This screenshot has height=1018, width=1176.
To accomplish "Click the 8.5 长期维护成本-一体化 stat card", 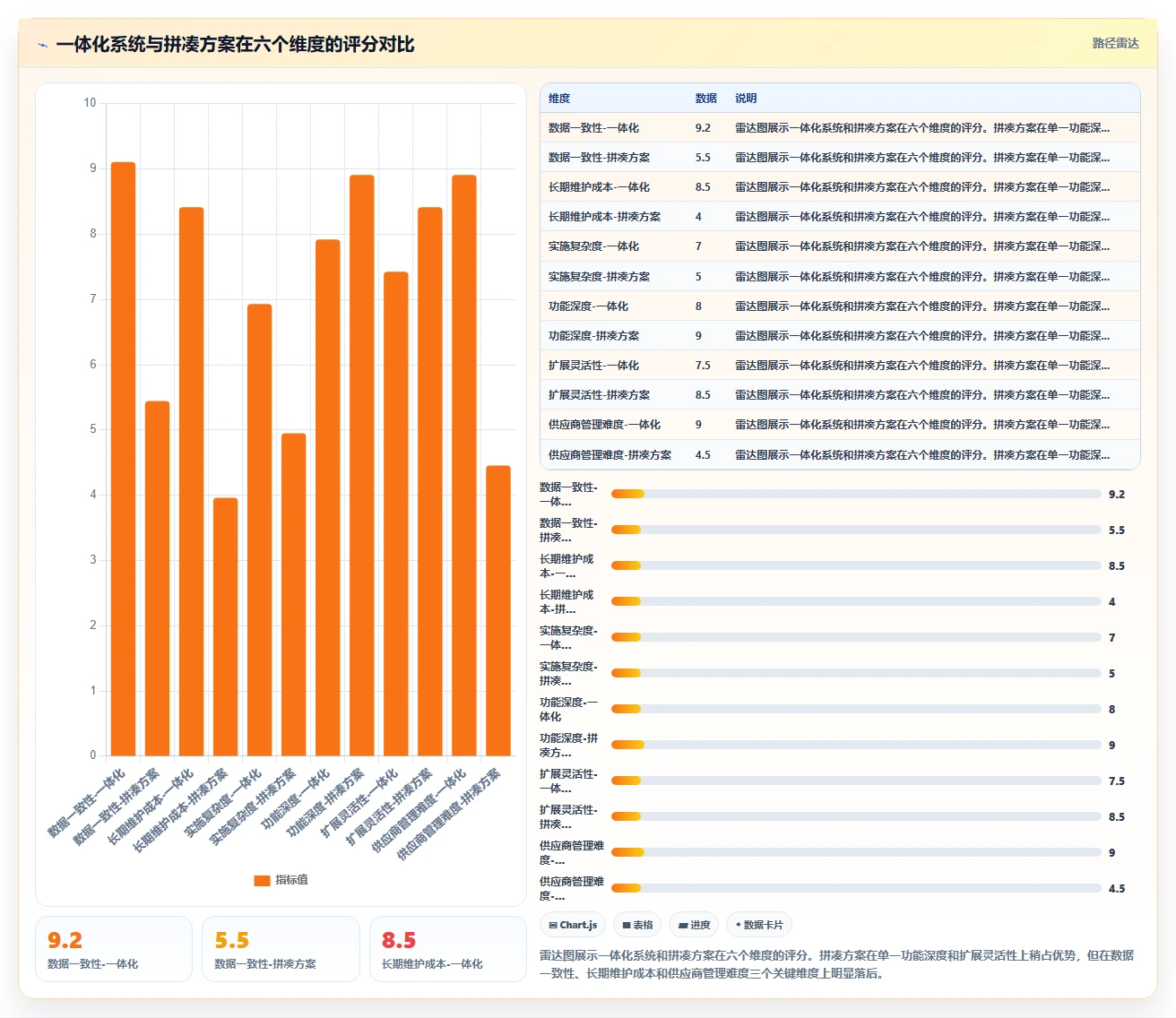I will pos(447,949).
